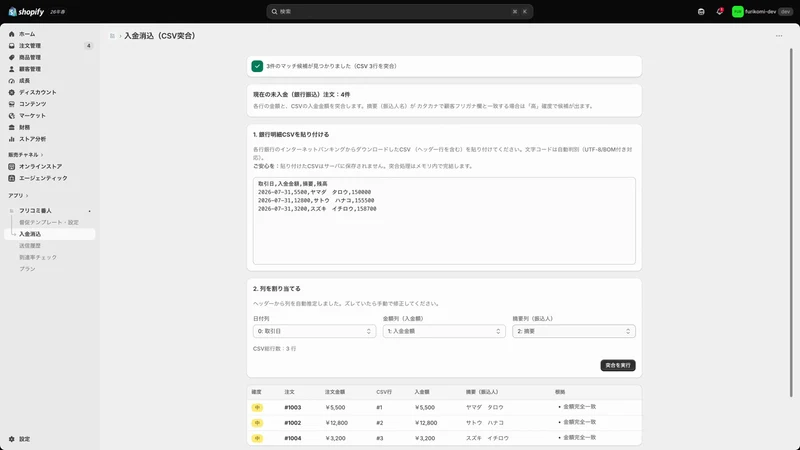Open 財務 via its bank icon
800x450 pixels.
12,128
